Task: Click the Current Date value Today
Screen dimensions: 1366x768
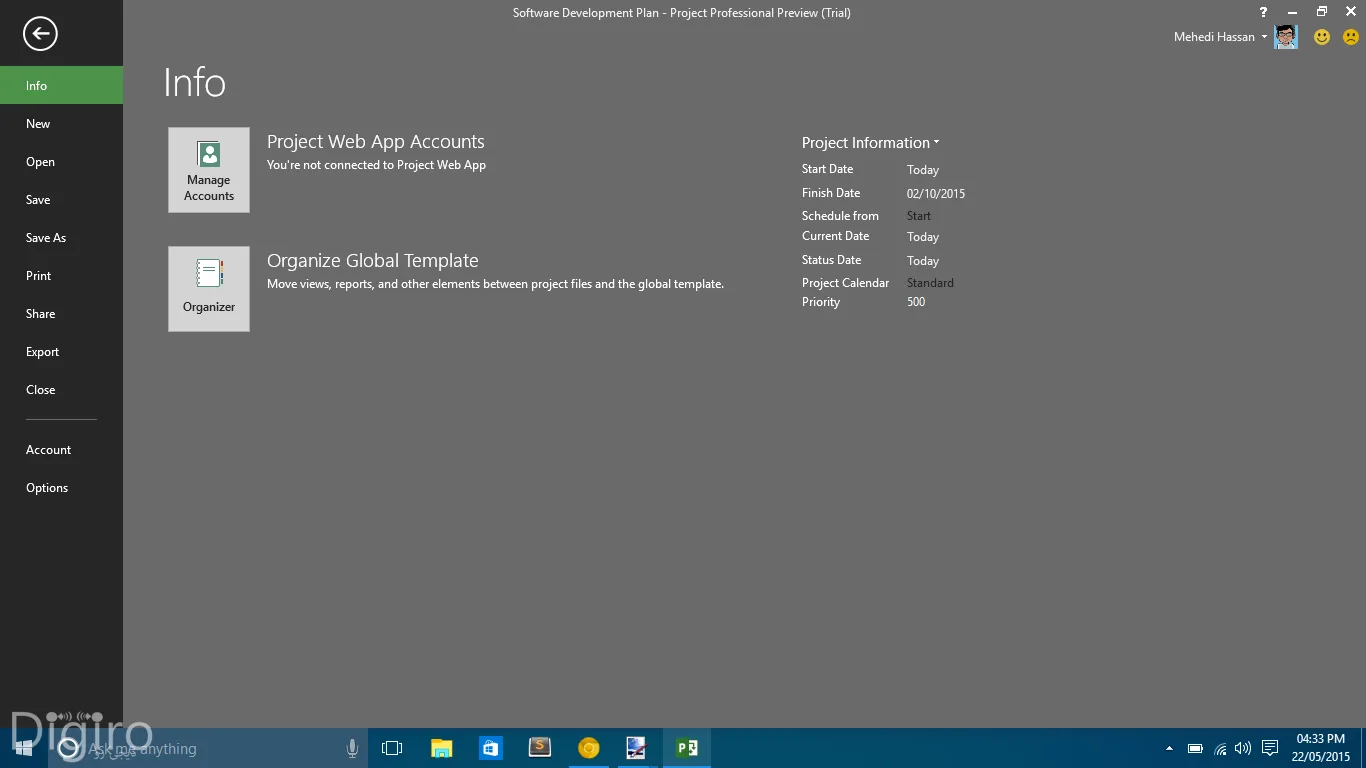Action: [x=923, y=237]
